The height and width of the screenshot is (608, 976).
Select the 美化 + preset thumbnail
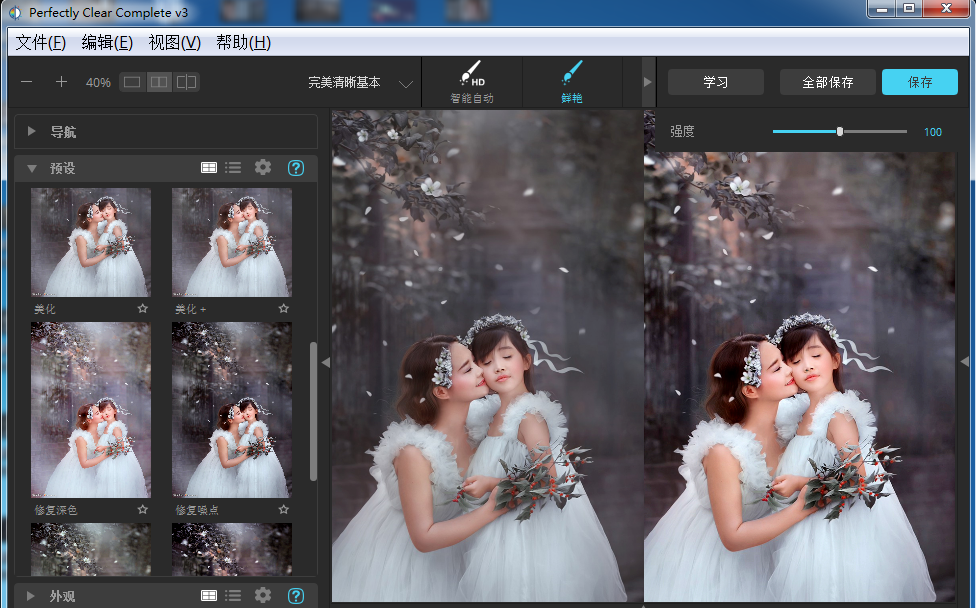(x=232, y=242)
